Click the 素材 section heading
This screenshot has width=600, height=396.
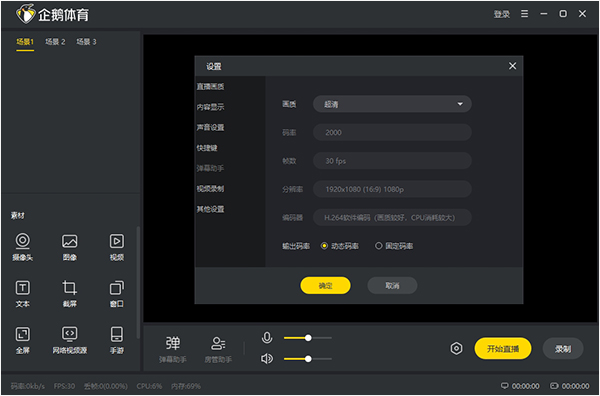pos(18,216)
